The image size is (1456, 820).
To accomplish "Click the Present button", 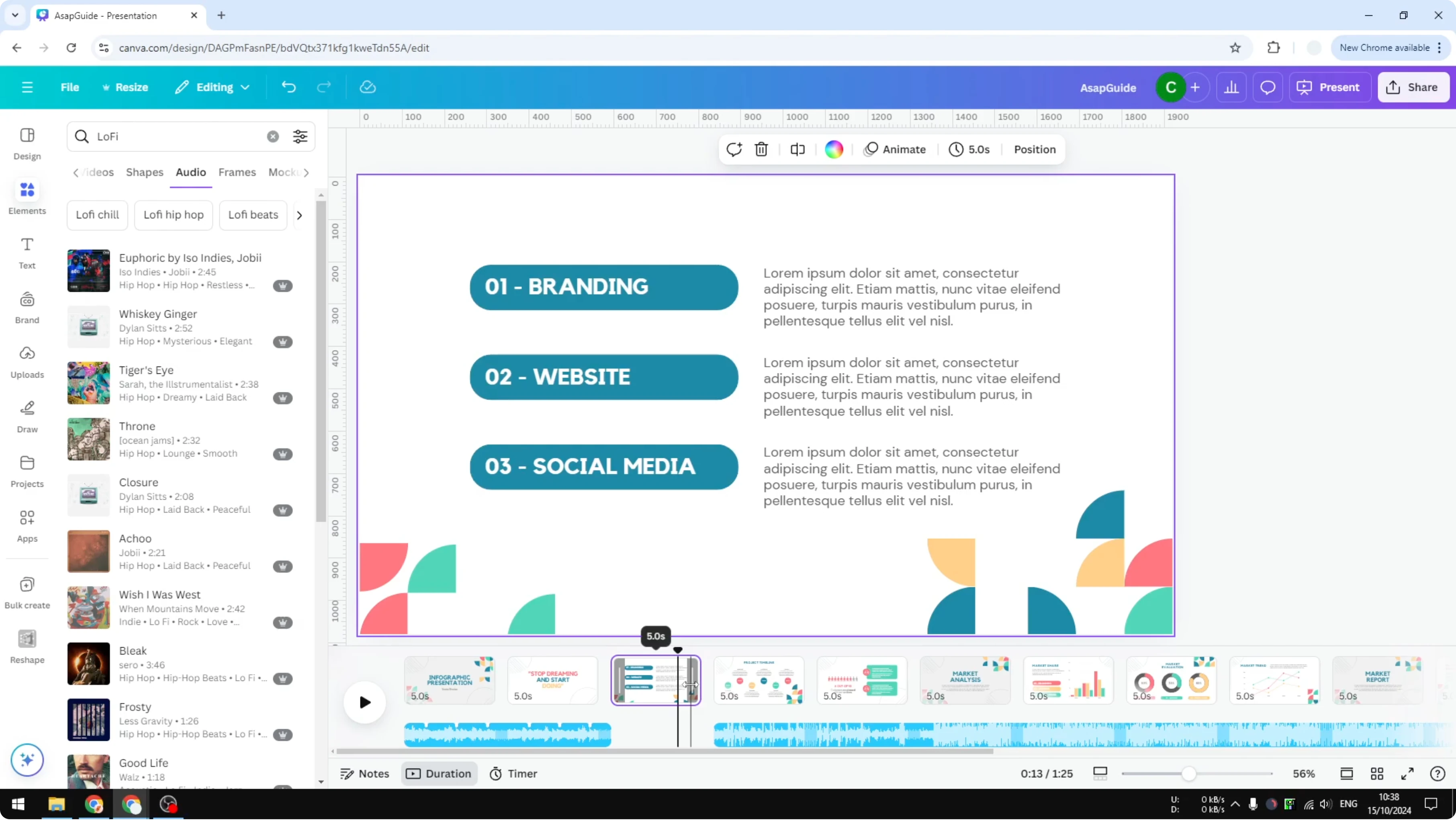I will (x=1330, y=87).
